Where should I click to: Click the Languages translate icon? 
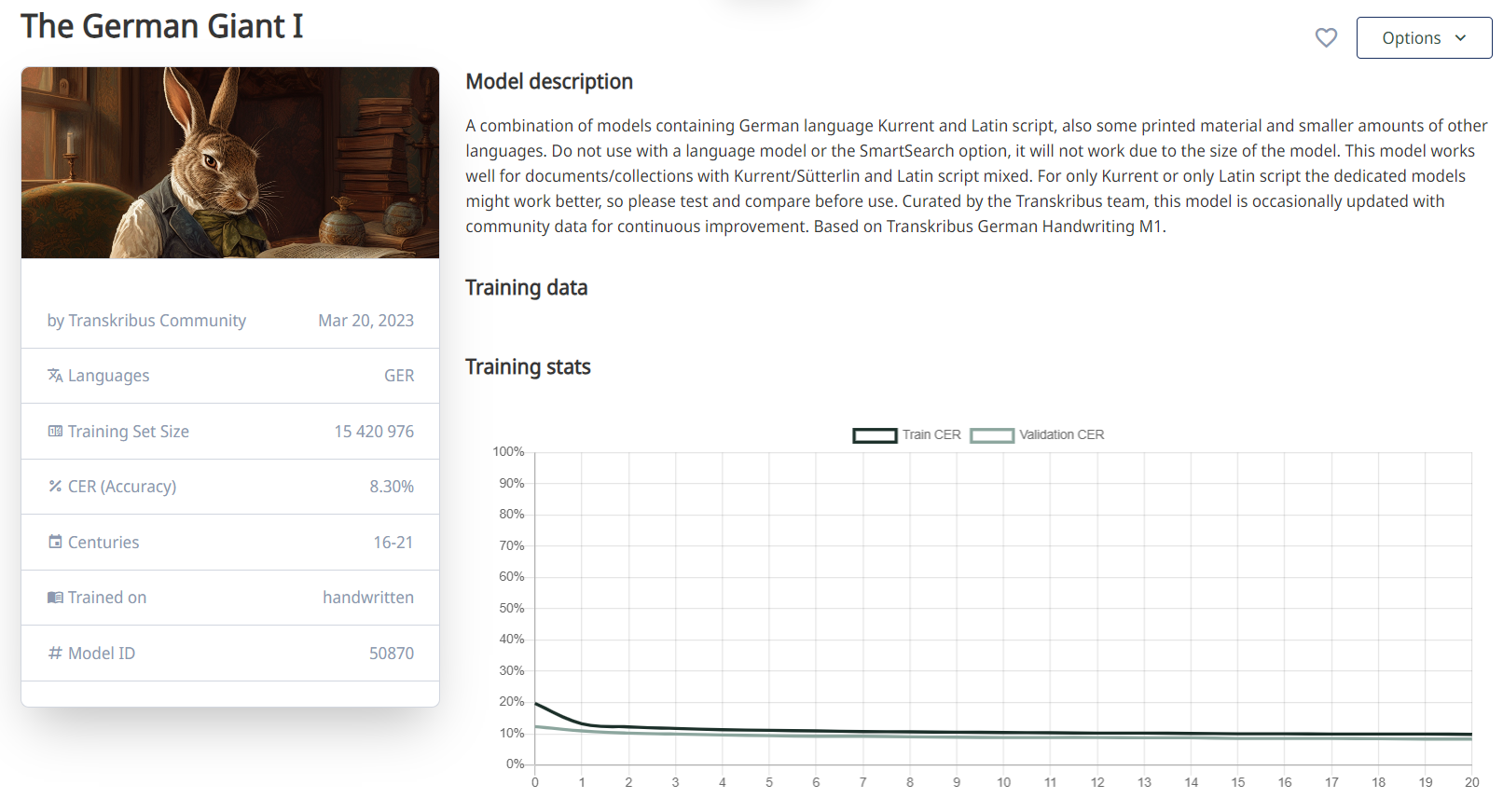[x=55, y=376]
